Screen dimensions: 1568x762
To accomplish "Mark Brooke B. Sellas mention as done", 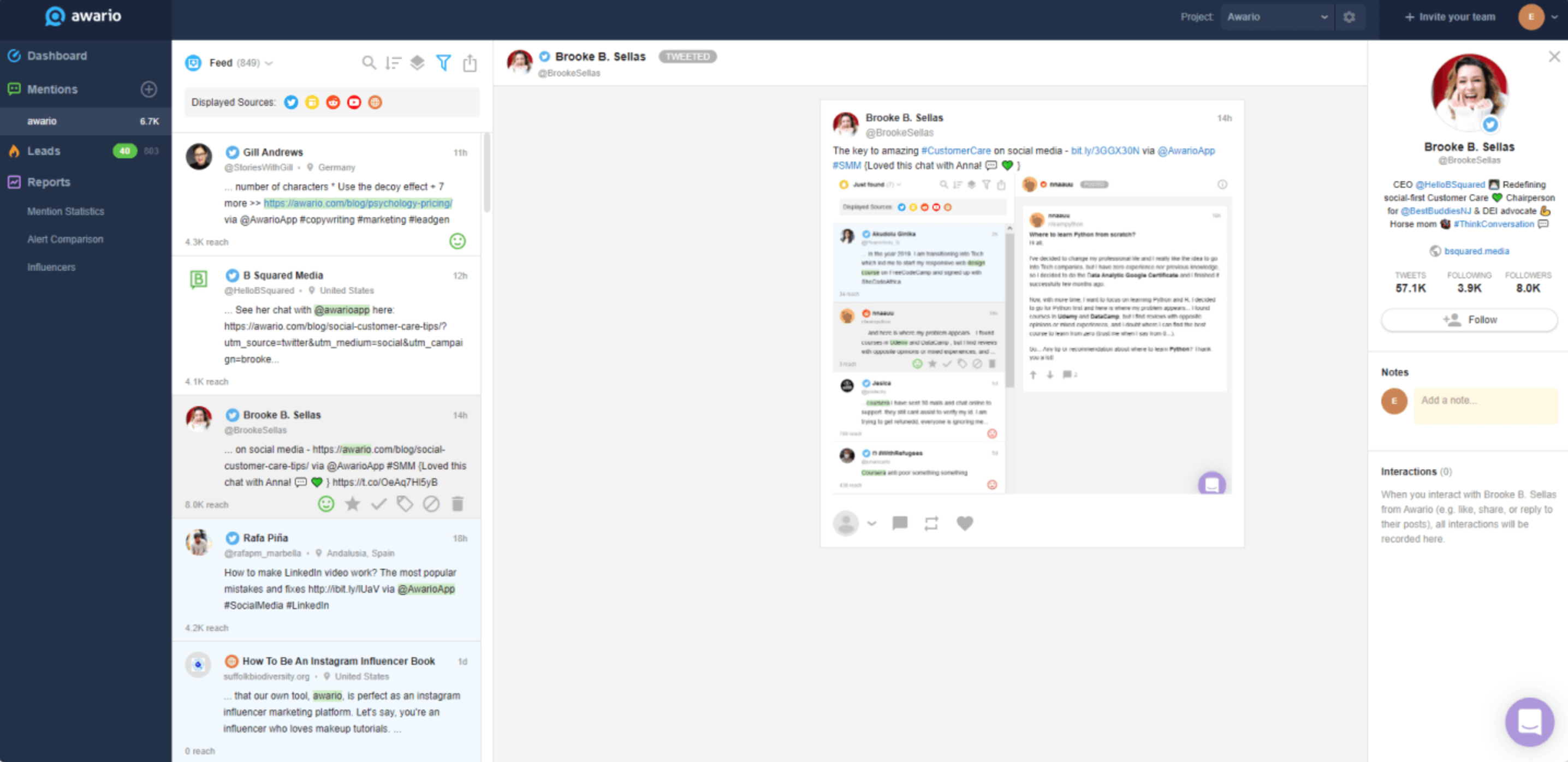I will click(378, 504).
